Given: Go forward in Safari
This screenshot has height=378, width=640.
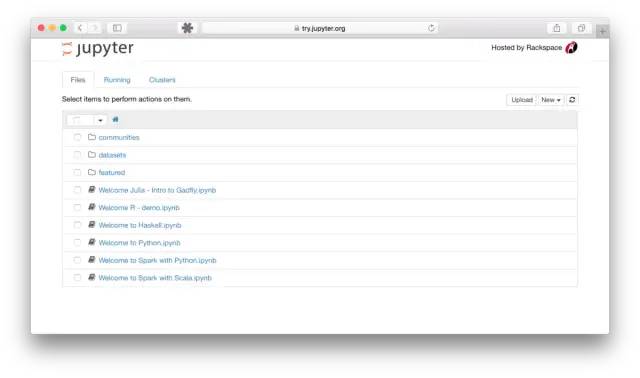Looking at the screenshot, I should pos(94,28).
